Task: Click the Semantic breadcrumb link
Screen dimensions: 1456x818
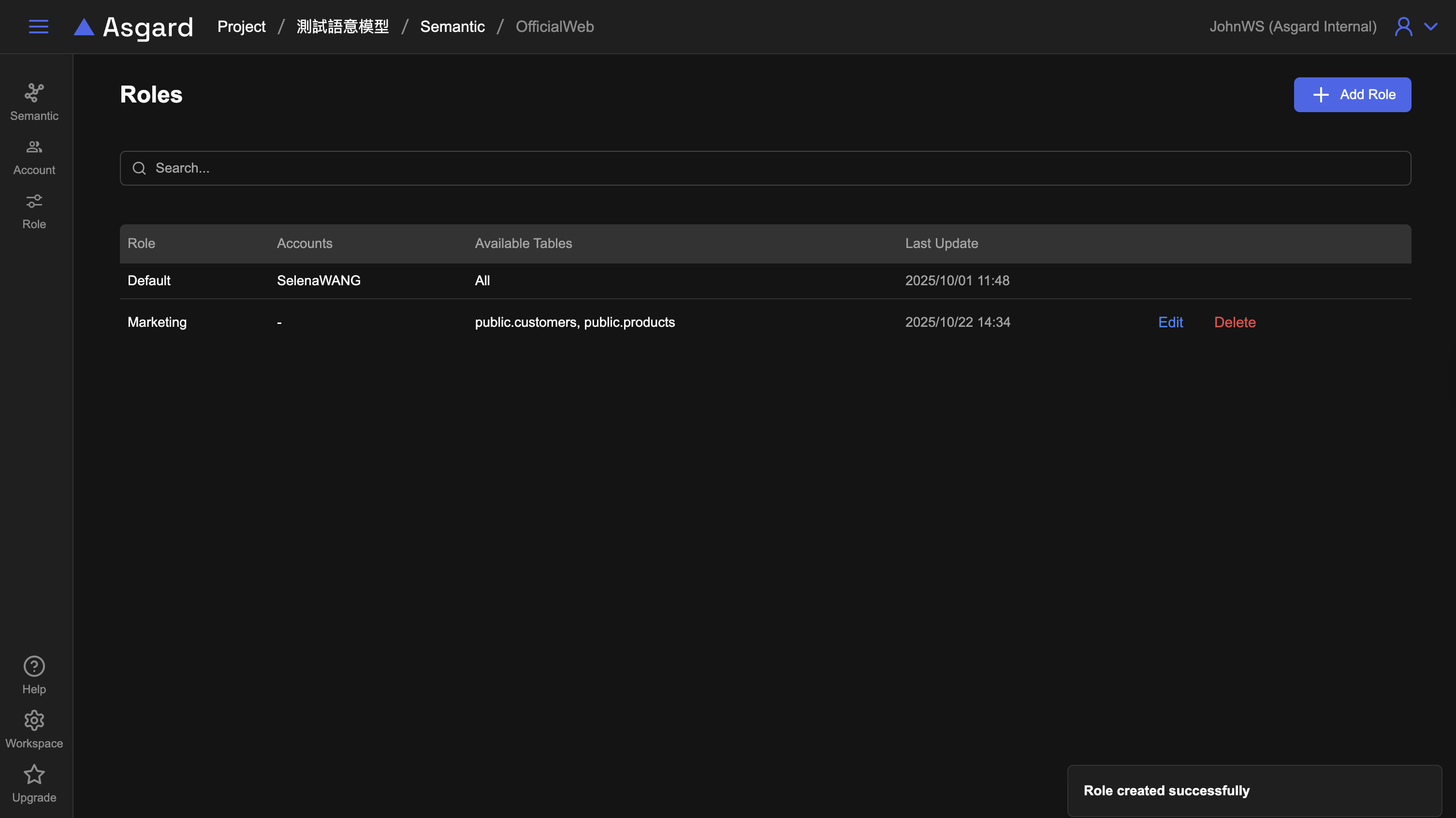Action: [452, 27]
